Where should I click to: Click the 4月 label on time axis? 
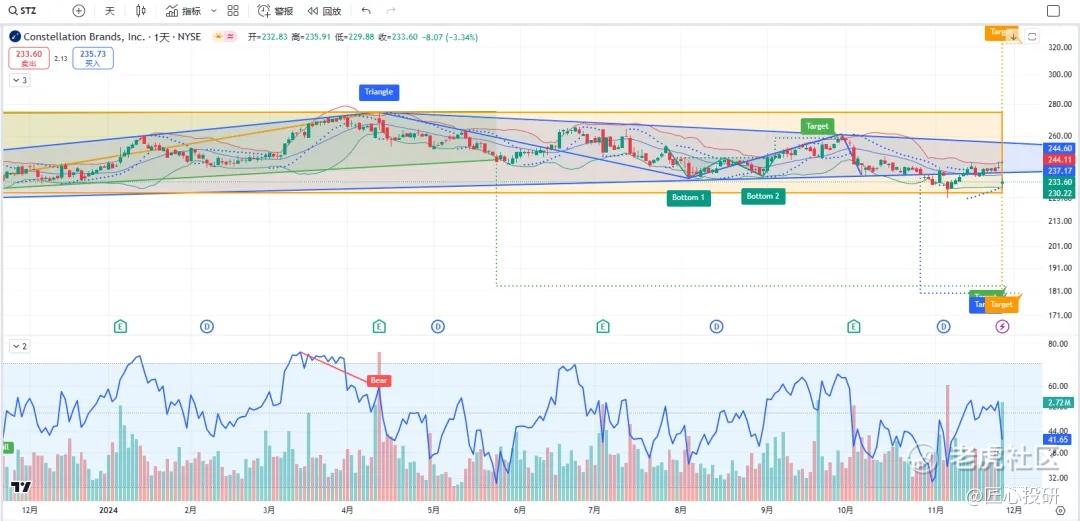(348, 511)
